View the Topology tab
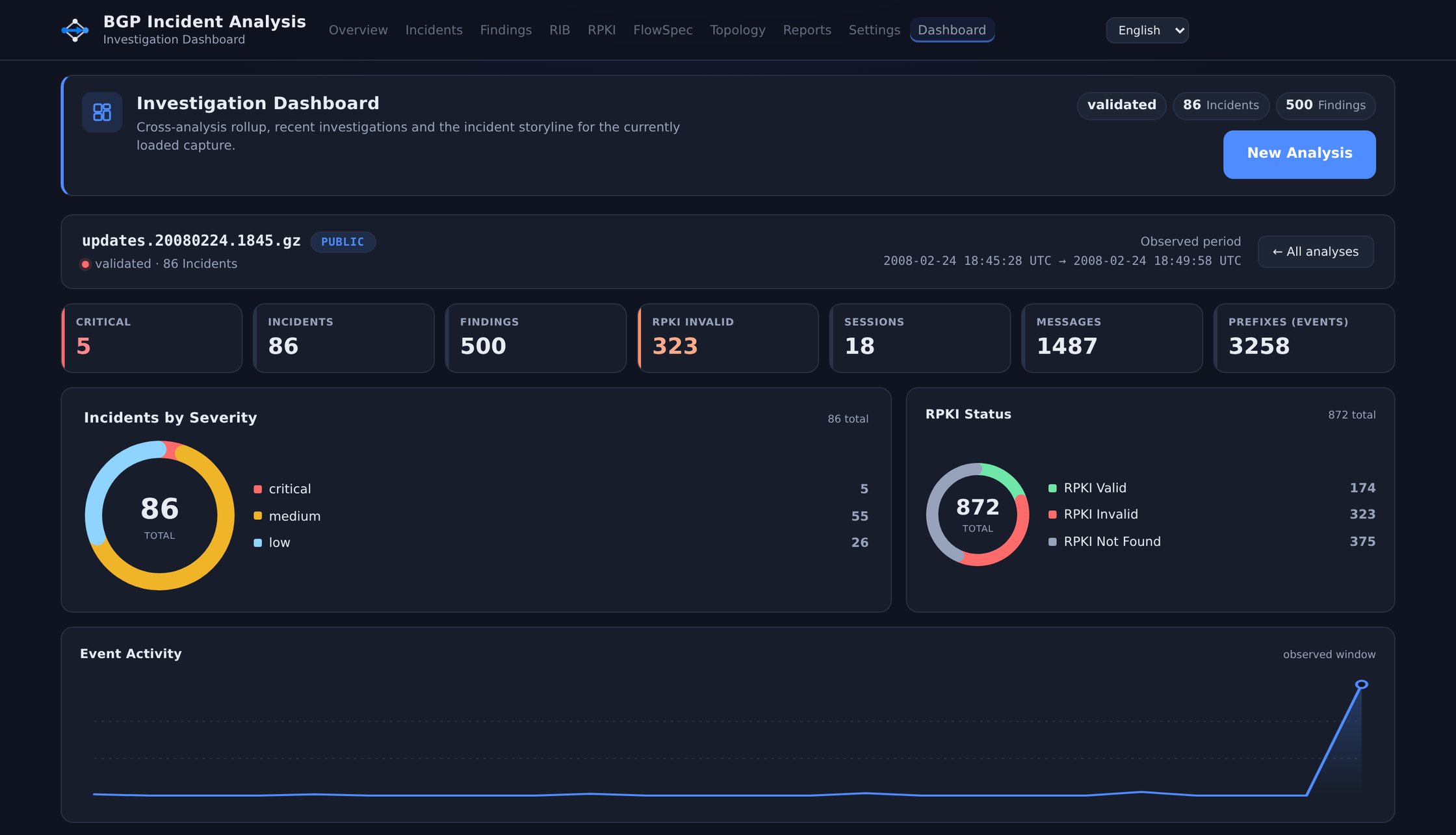1456x835 pixels. pyautogui.click(x=738, y=30)
